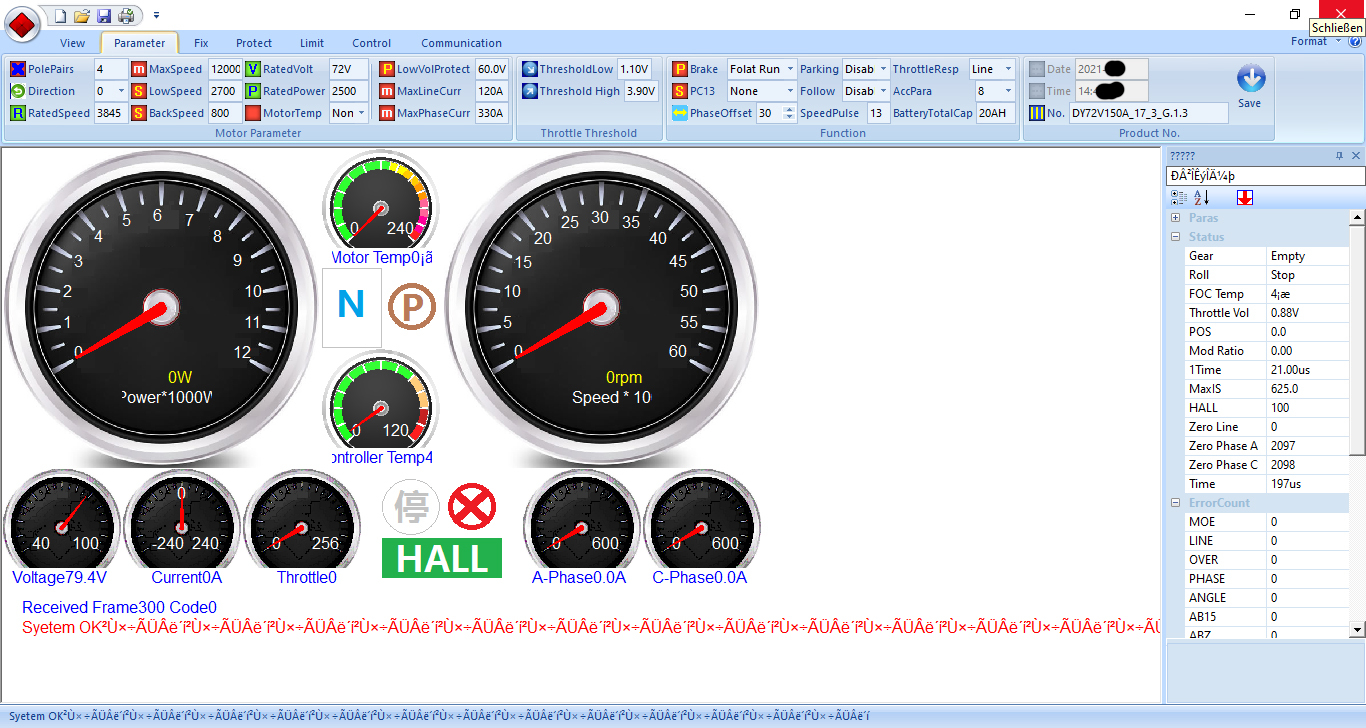The image size is (1366, 728).
Task: Click the PolePairs value field
Action: (x=110, y=69)
